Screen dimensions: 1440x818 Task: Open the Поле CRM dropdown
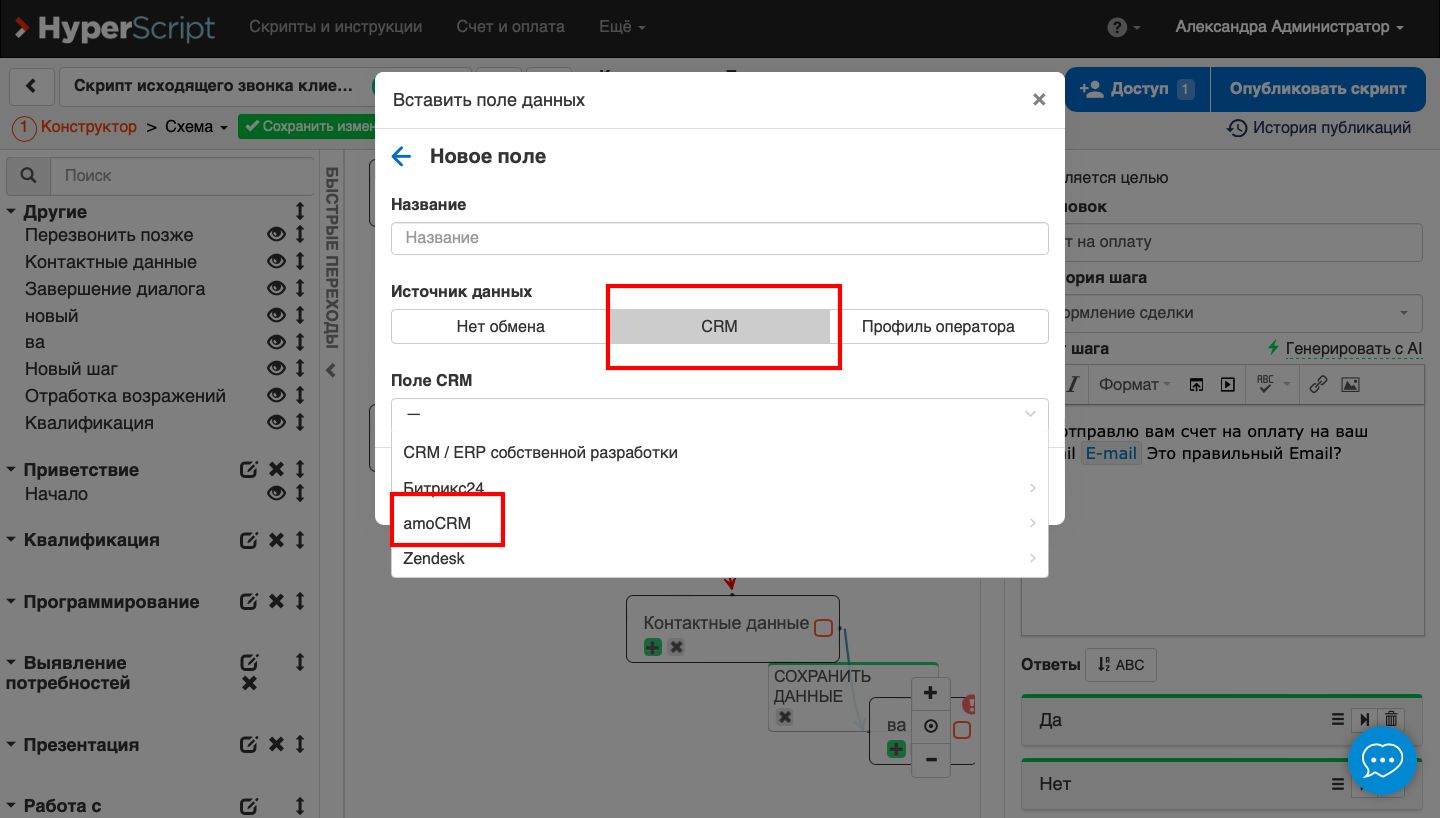coord(720,414)
